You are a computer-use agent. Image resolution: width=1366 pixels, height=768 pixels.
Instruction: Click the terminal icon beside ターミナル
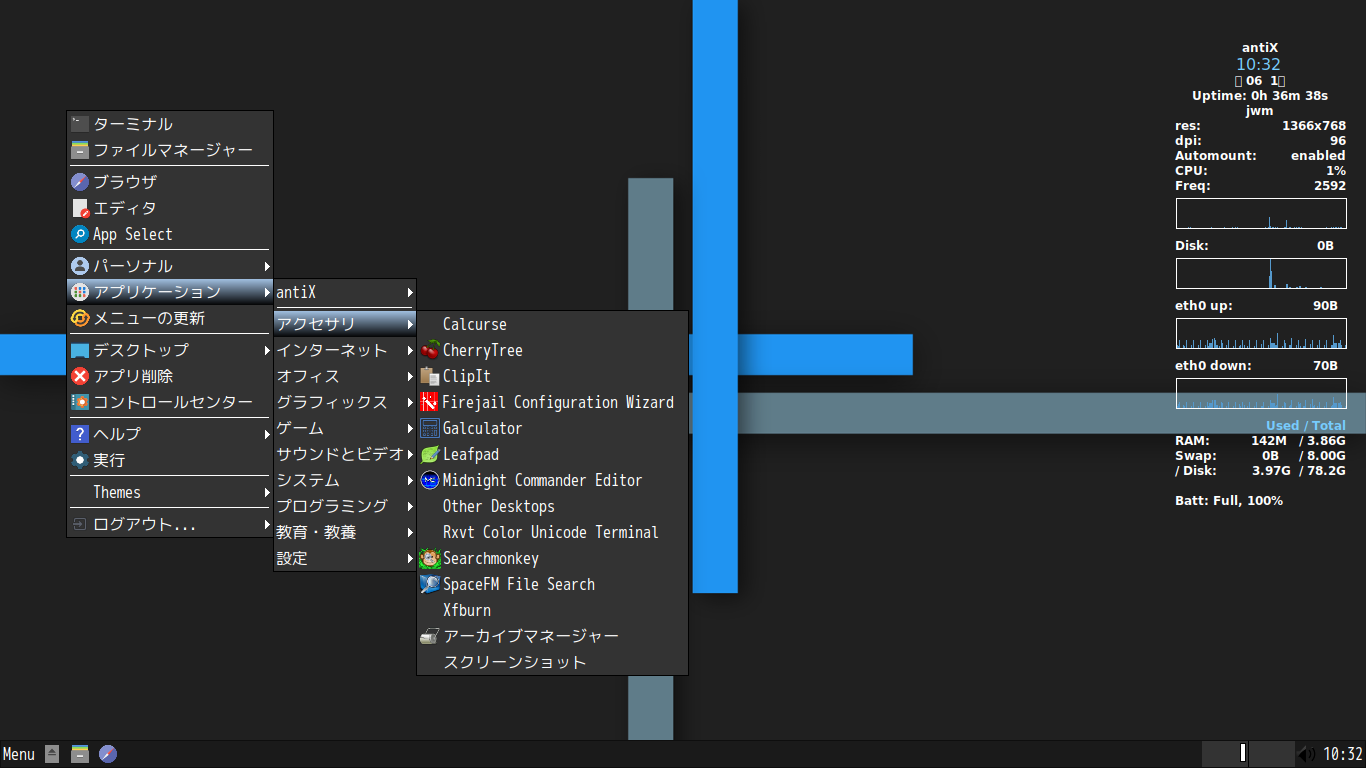pyautogui.click(x=80, y=124)
